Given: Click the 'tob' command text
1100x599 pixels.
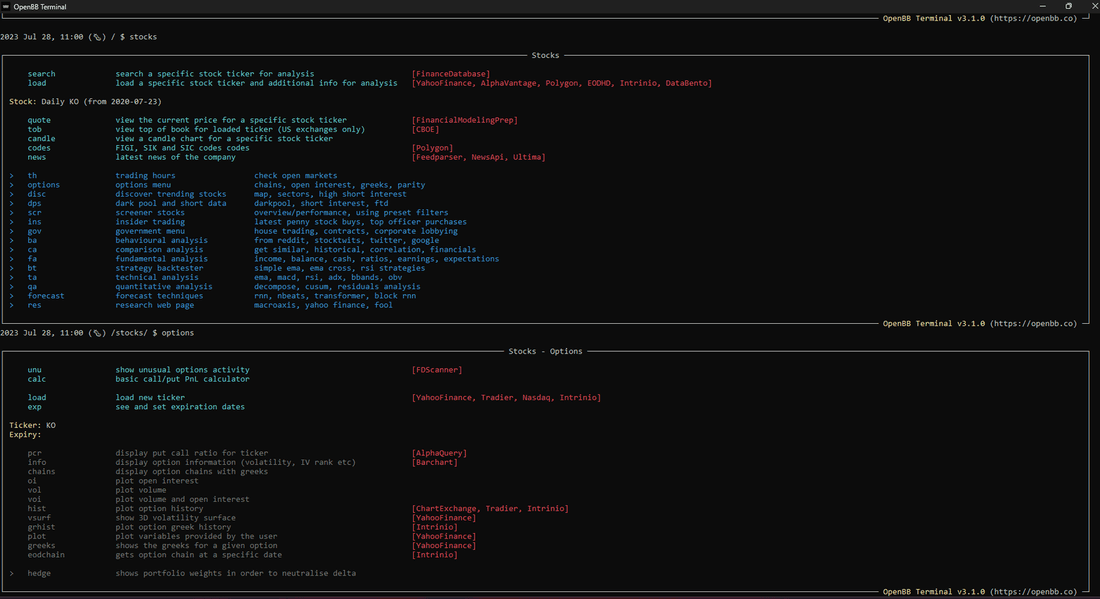Looking at the screenshot, I should 34,129.
